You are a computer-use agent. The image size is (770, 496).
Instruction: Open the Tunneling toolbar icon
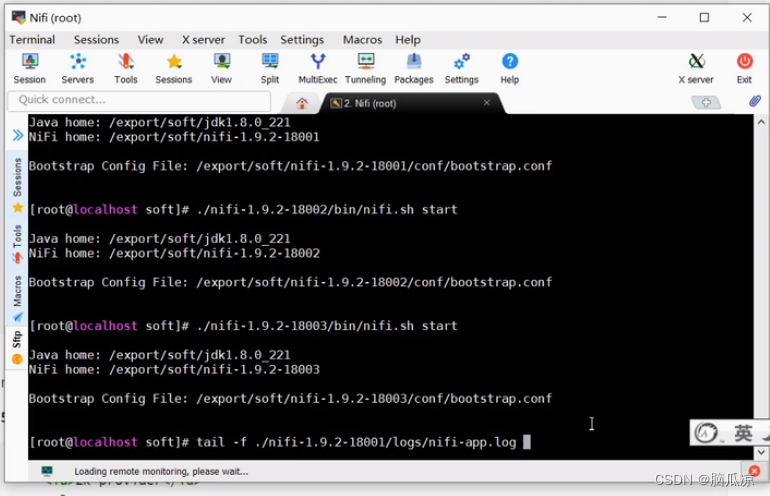pos(365,68)
